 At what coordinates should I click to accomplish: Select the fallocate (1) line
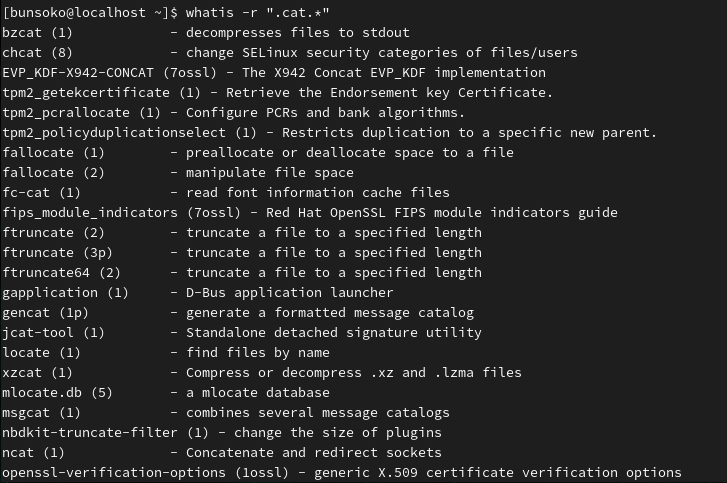[x=258, y=153]
